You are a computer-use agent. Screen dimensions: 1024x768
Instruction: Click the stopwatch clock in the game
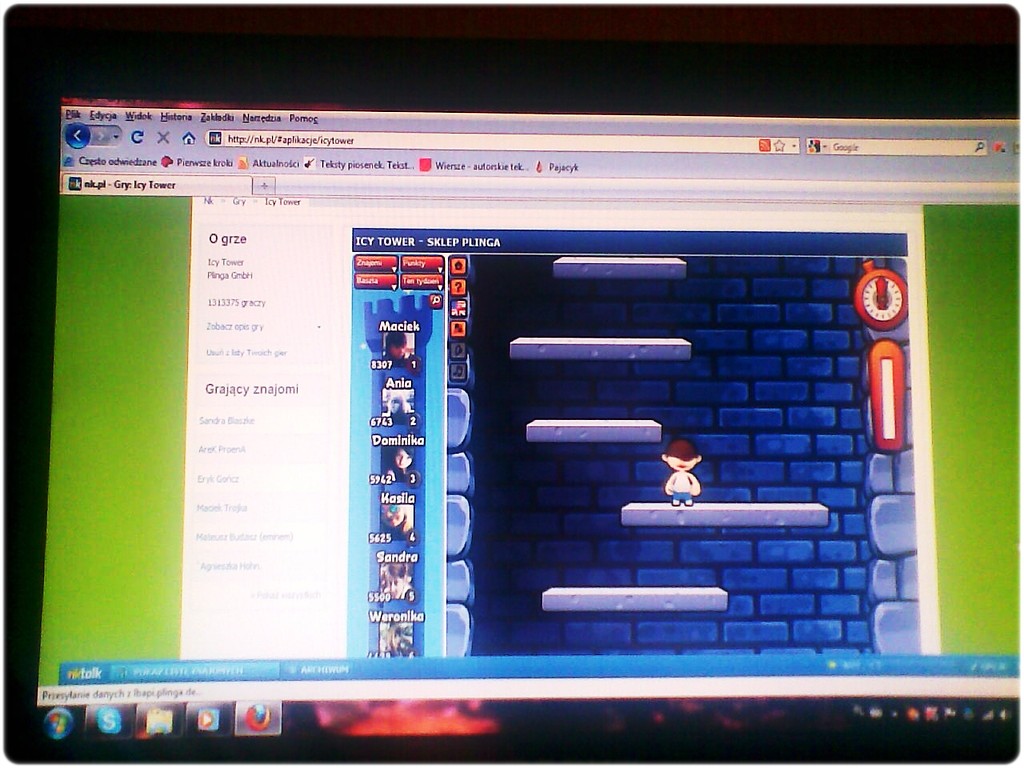[x=881, y=296]
